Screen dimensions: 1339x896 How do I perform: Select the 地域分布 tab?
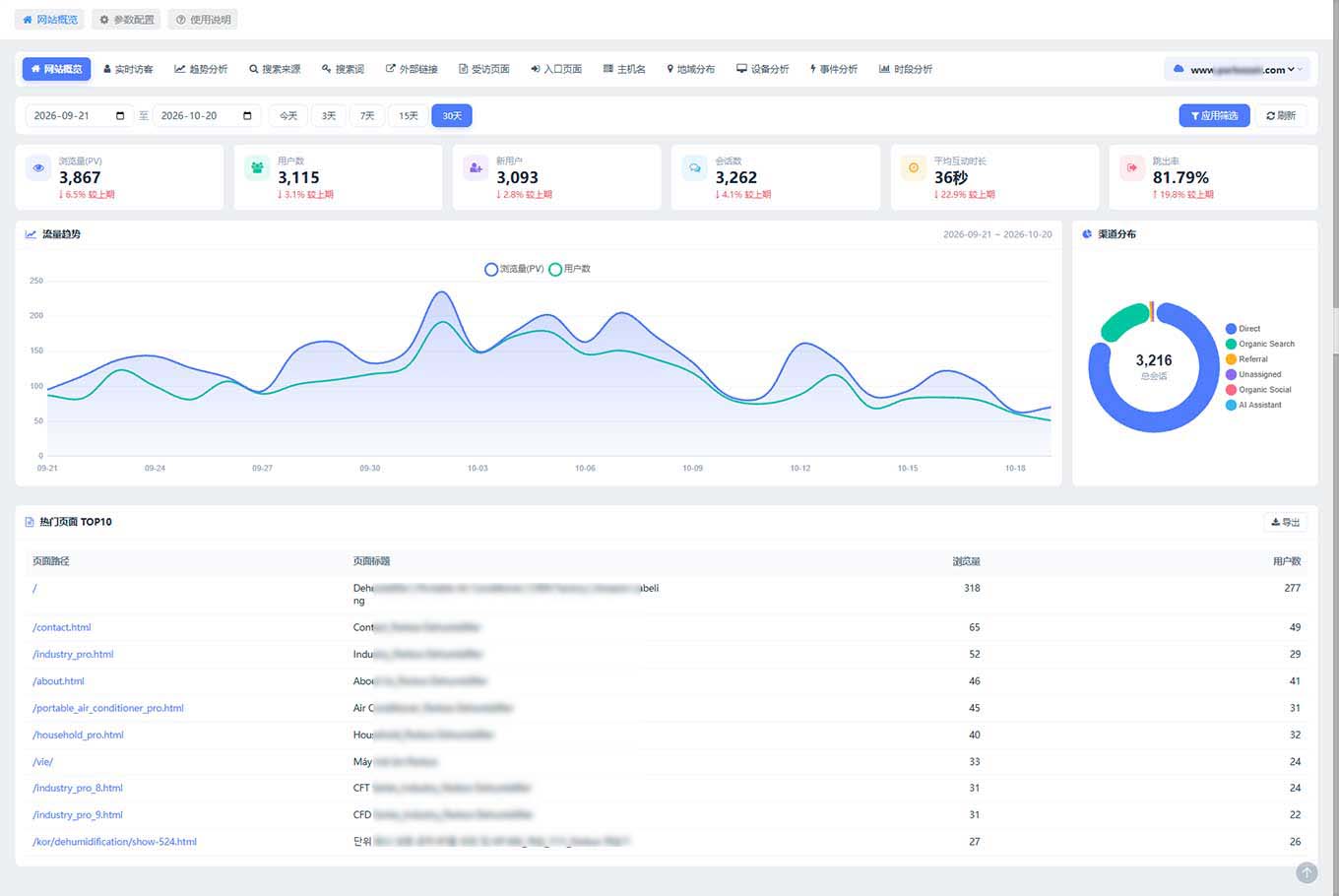coord(690,69)
